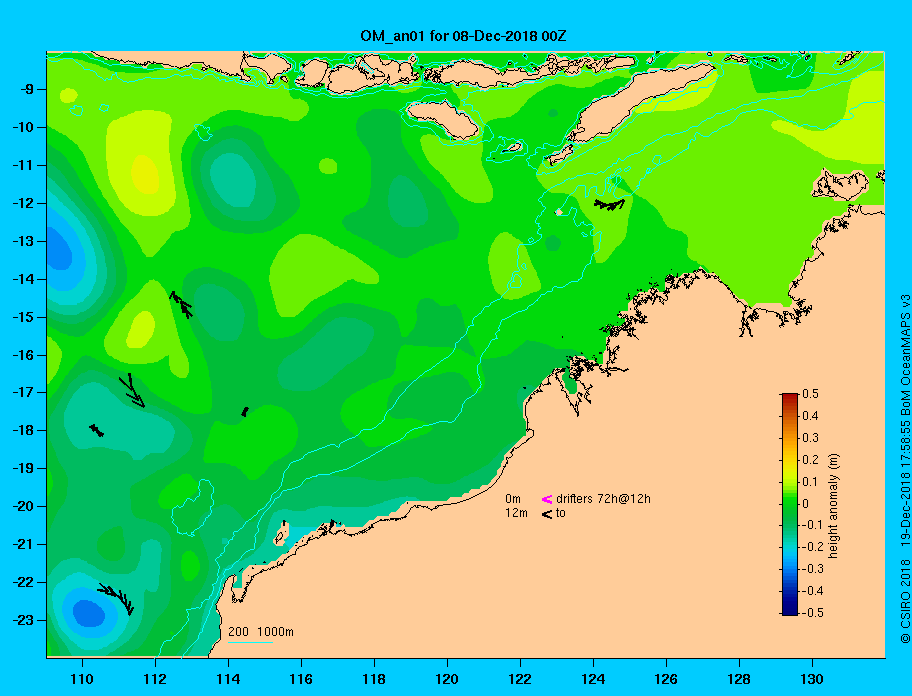912x696 pixels.
Task: Click colorbar tick label '0.3'
Action: point(810,438)
